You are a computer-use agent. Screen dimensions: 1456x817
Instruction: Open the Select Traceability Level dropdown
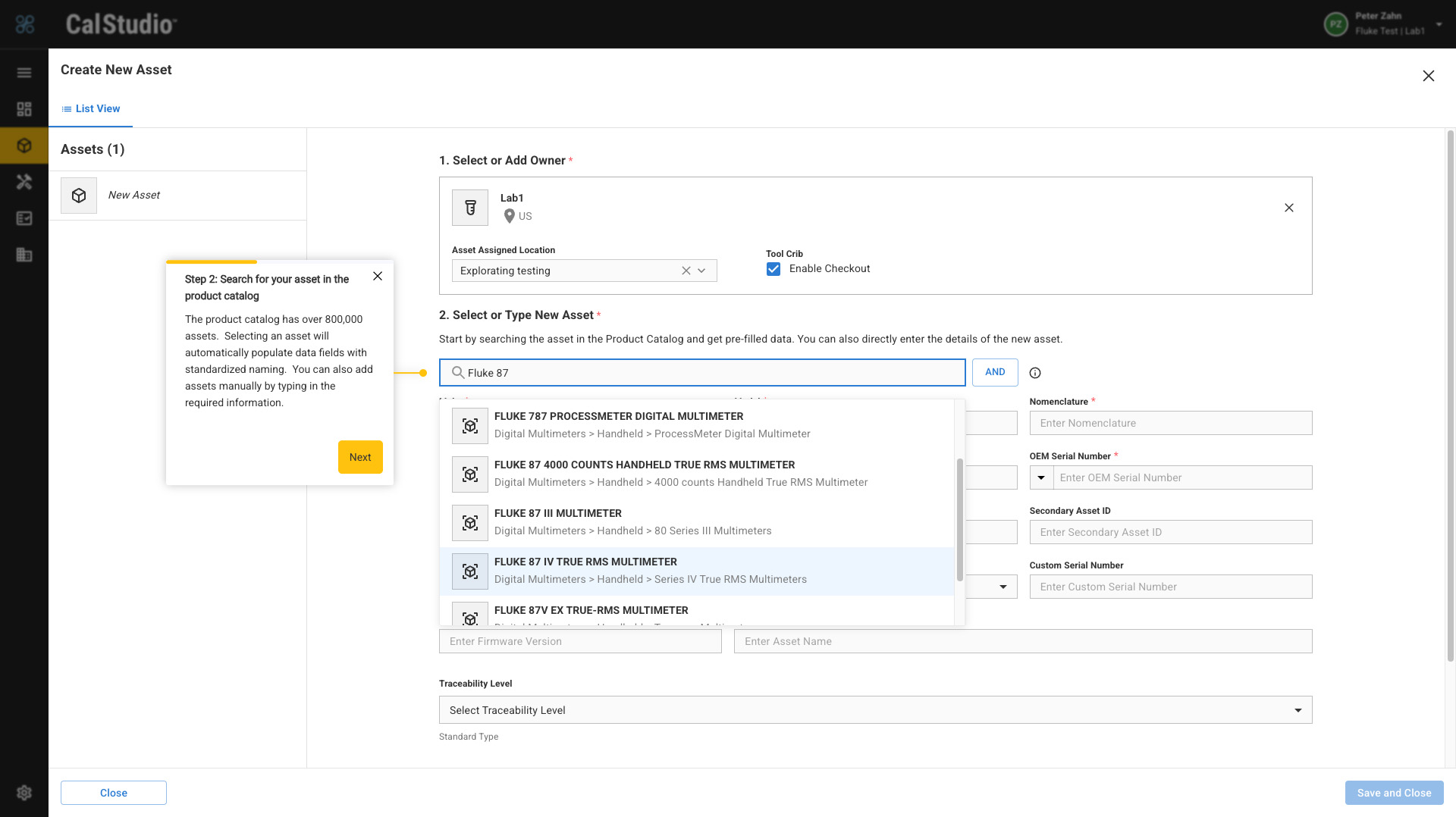pos(876,710)
